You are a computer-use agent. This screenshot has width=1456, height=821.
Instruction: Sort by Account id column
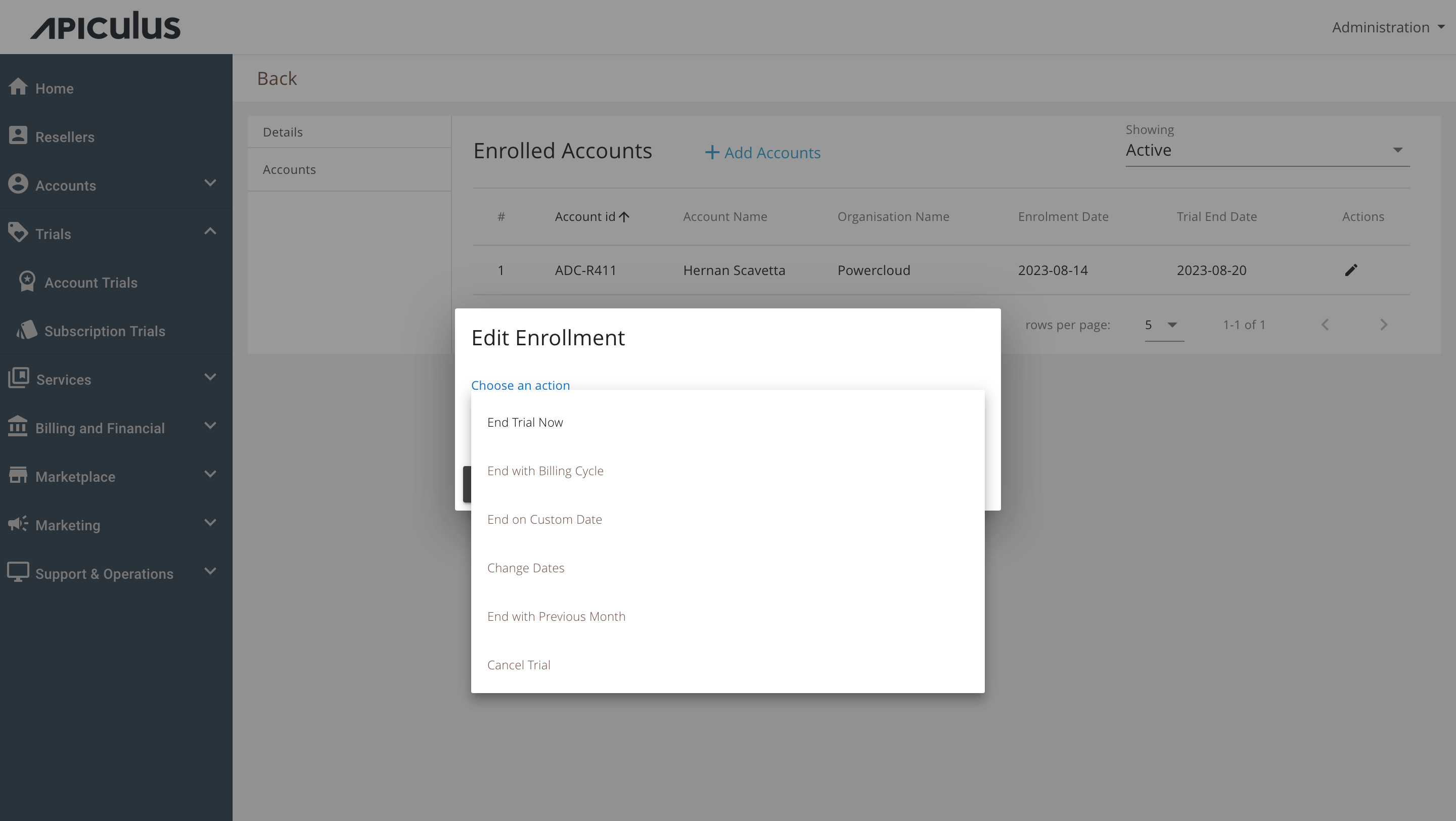591,216
